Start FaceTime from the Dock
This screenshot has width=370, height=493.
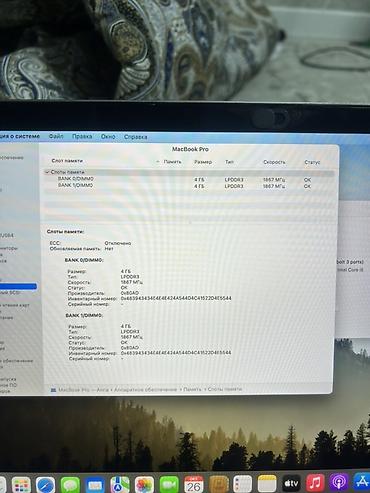click(x=169, y=485)
